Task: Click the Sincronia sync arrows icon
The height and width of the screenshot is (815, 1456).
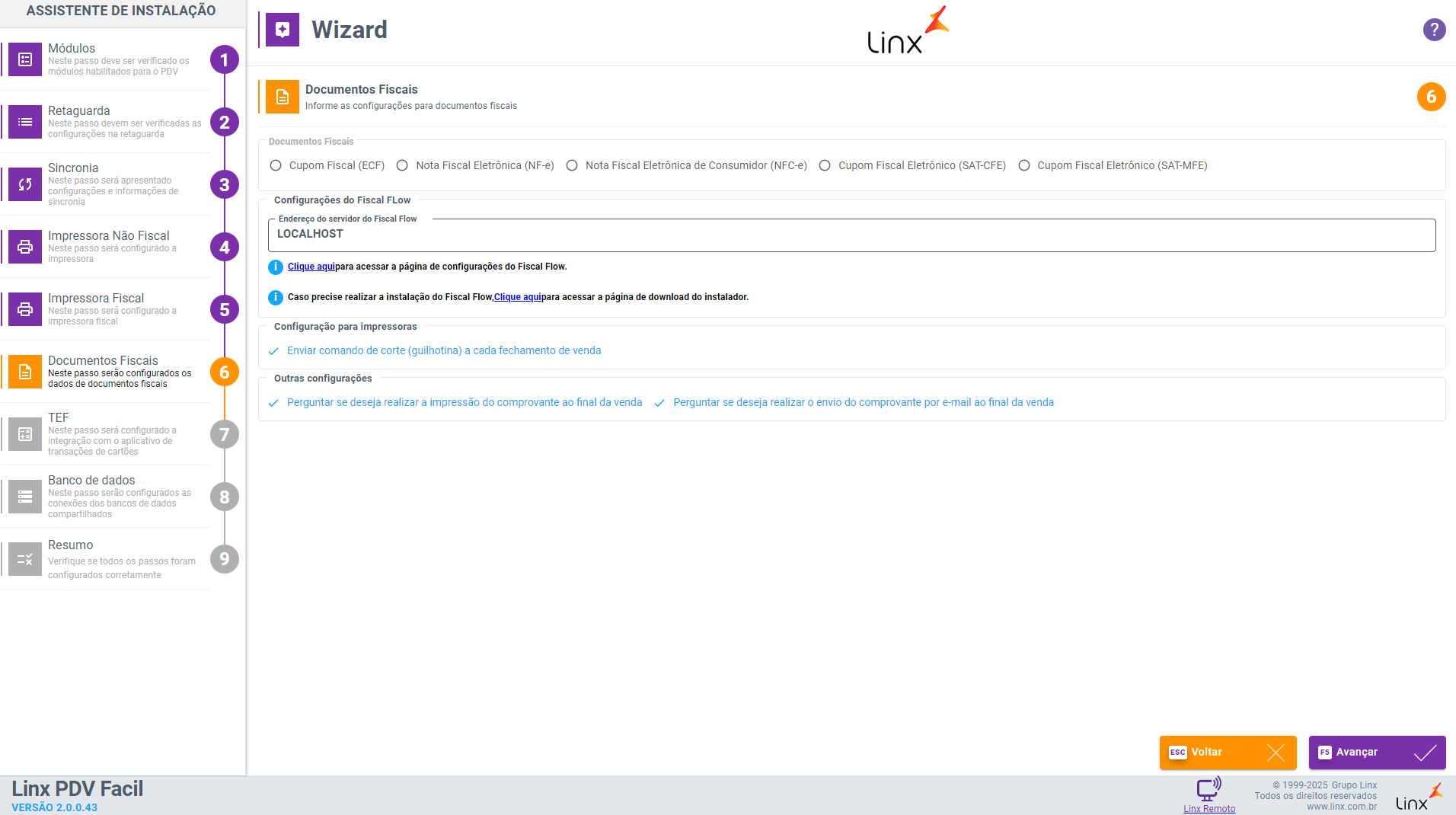Action: 25,184
